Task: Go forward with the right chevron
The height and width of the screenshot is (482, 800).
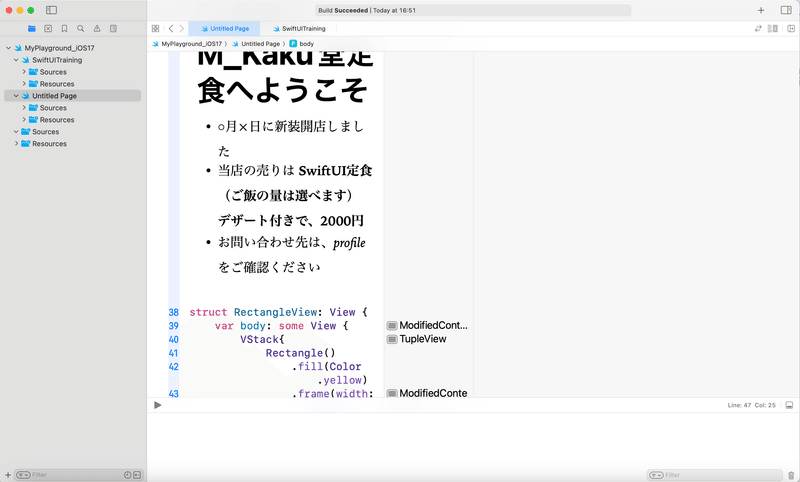Action: [182, 29]
